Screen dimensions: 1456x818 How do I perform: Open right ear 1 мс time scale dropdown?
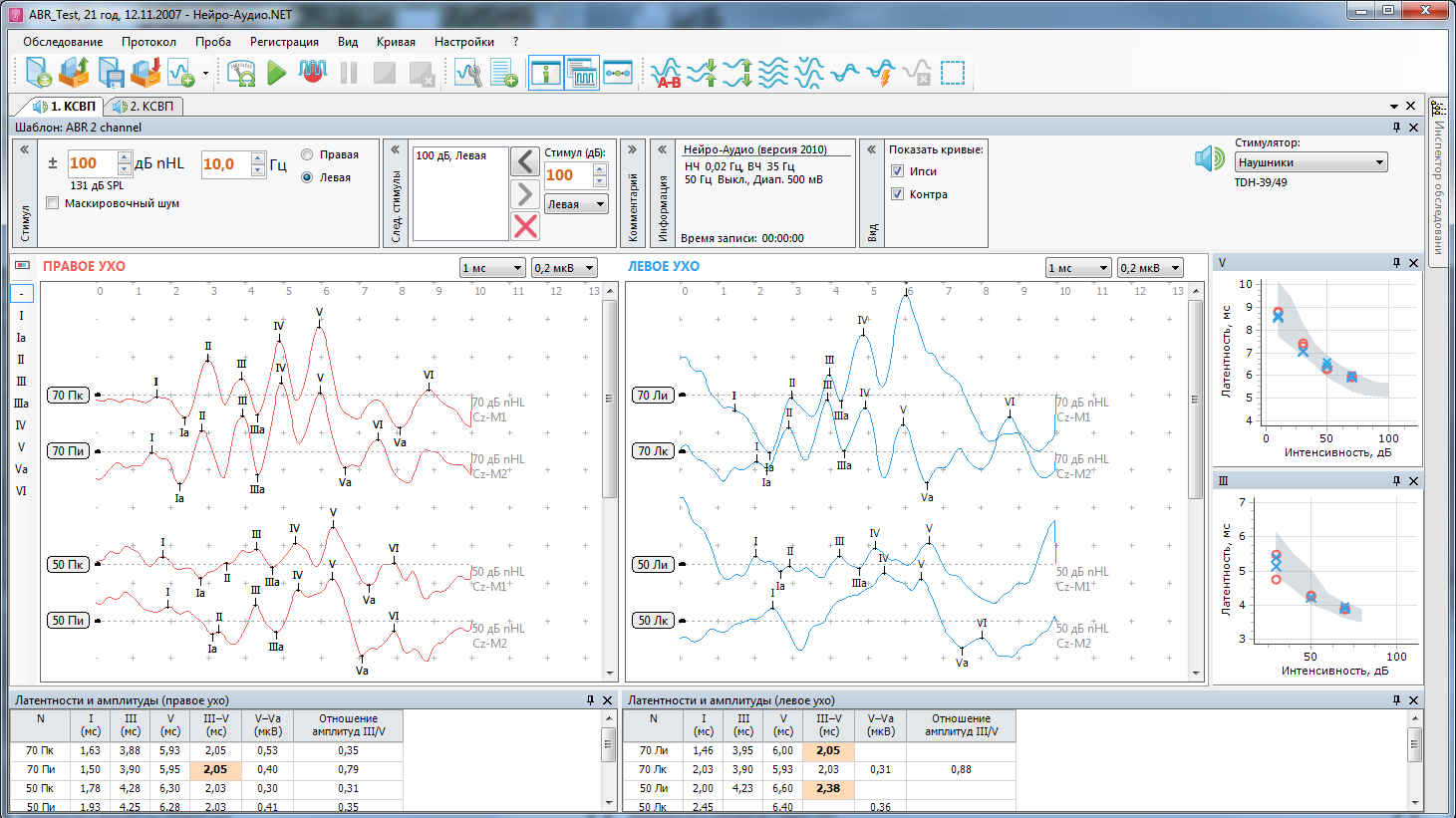pos(492,268)
